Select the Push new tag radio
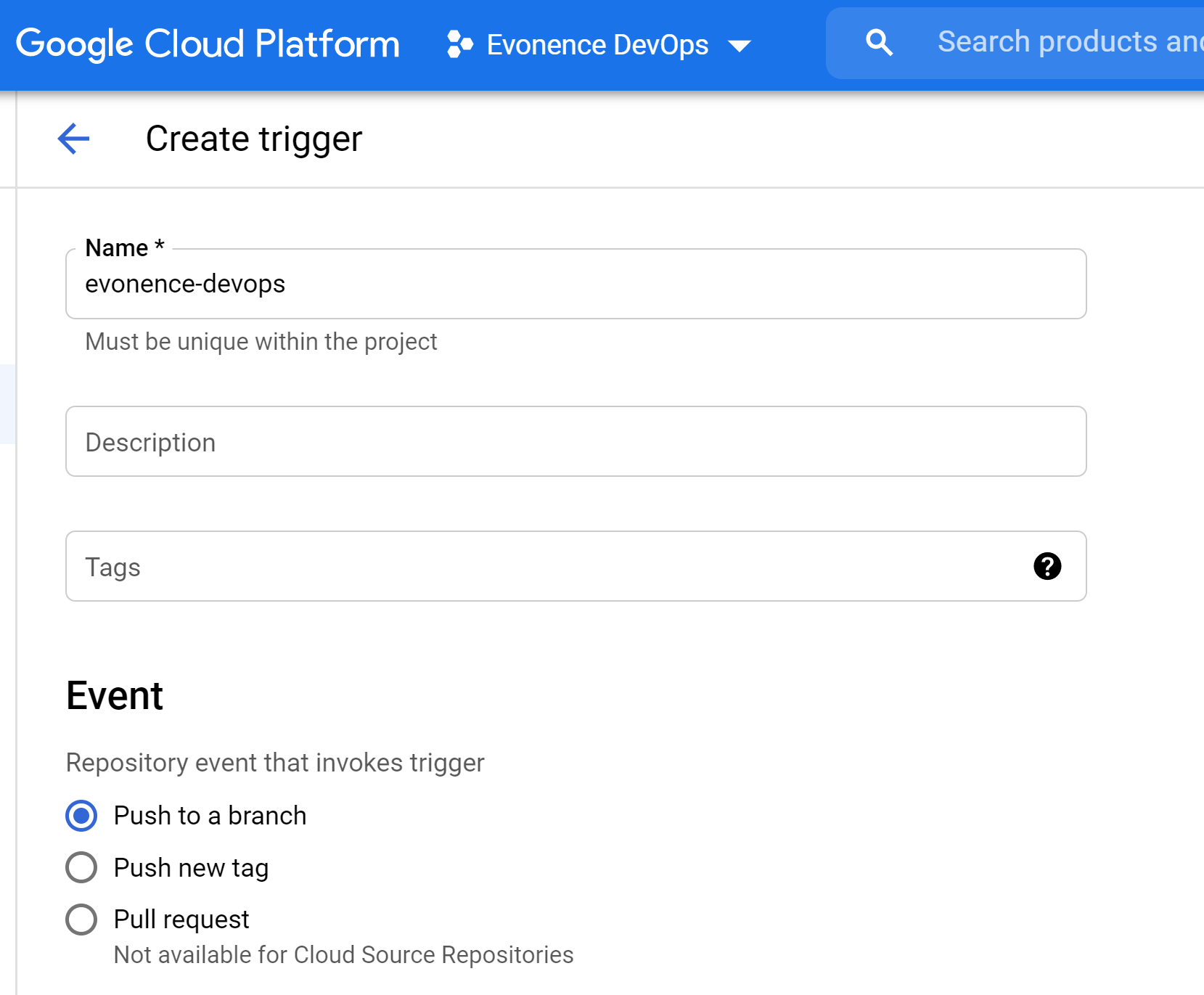Screen dimensions: 1204x995 tap(81, 867)
